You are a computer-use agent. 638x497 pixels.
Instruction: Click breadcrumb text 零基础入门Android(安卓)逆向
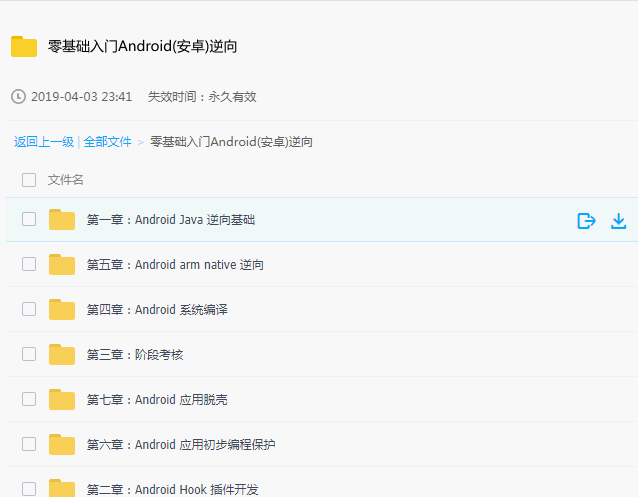point(232,142)
